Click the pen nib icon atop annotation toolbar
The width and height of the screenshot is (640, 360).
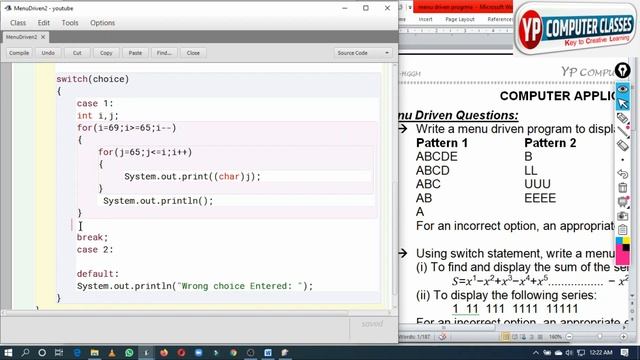pos(622,71)
